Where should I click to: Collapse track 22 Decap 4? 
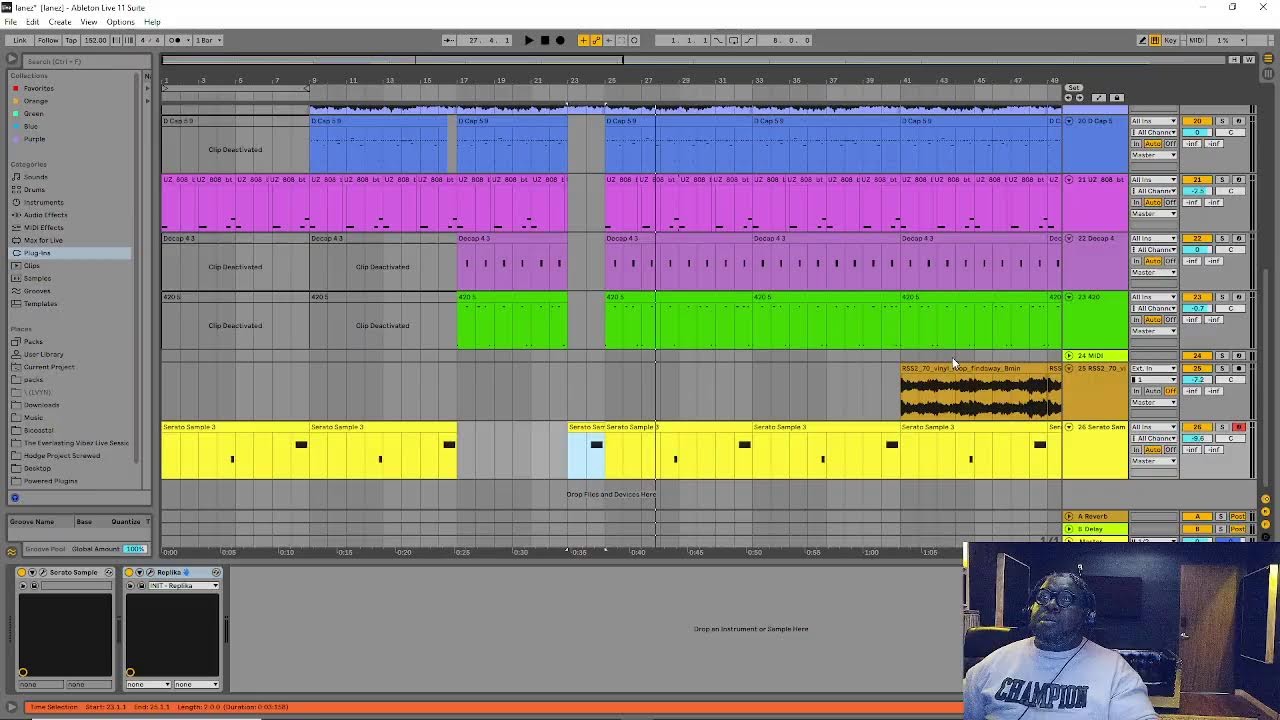(1069, 238)
